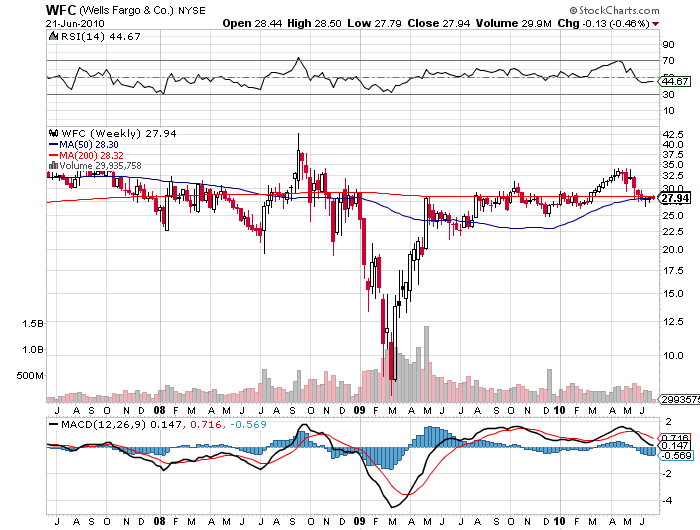Click the red down-triangle next to Chg
Screen dimensions: 700x530
tap(656, 24)
